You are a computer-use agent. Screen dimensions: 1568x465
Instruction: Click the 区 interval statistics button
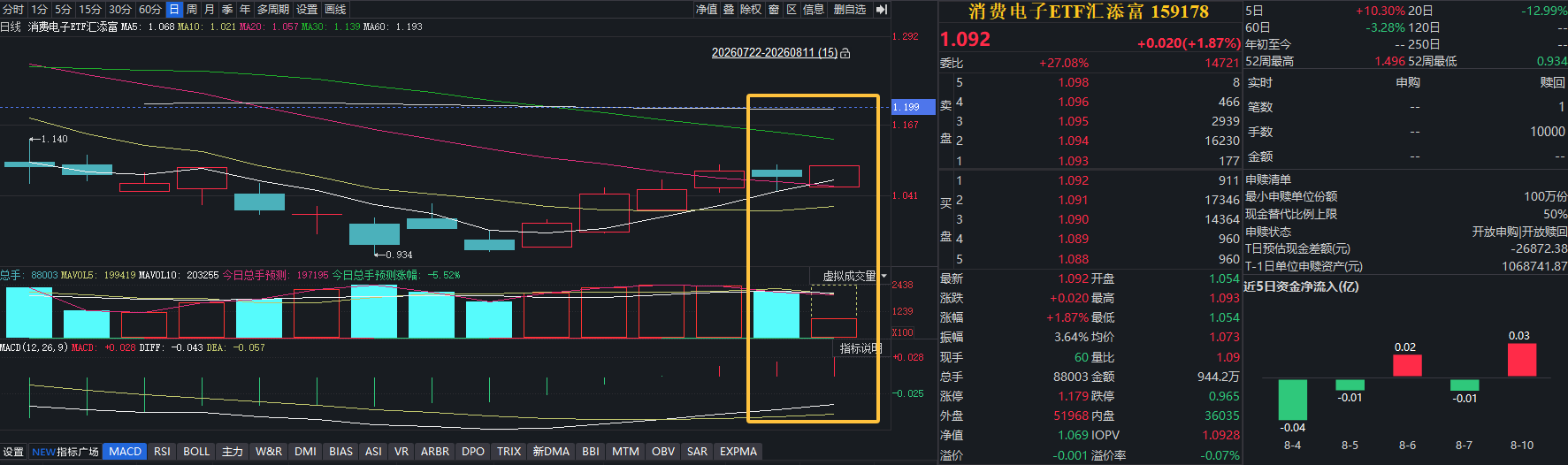click(x=792, y=9)
